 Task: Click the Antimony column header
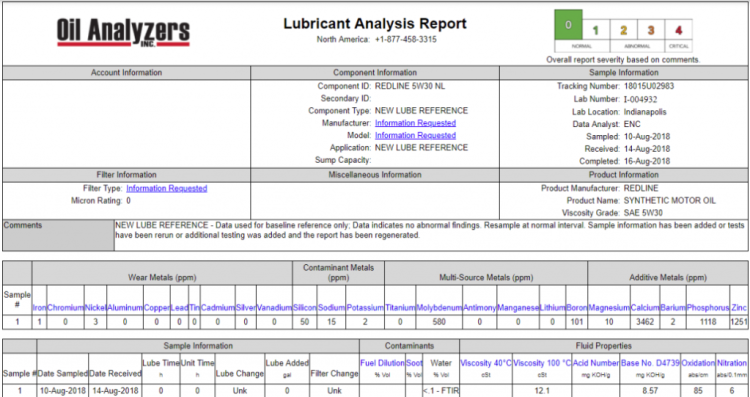480,308
